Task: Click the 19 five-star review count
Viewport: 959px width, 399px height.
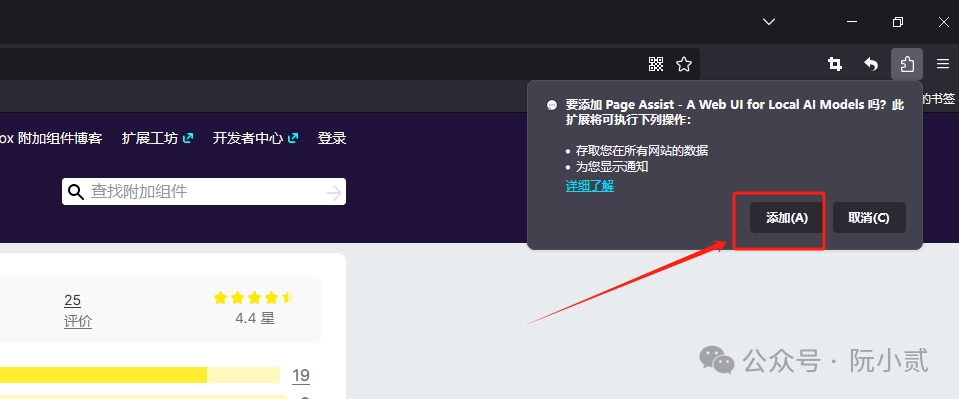Action: tap(300, 375)
